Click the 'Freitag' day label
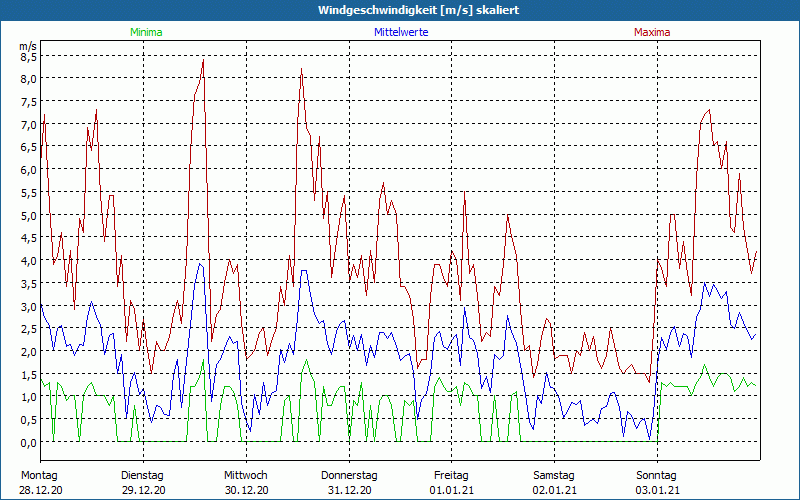The height and width of the screenshot is (500, 800). pos(452,476)
